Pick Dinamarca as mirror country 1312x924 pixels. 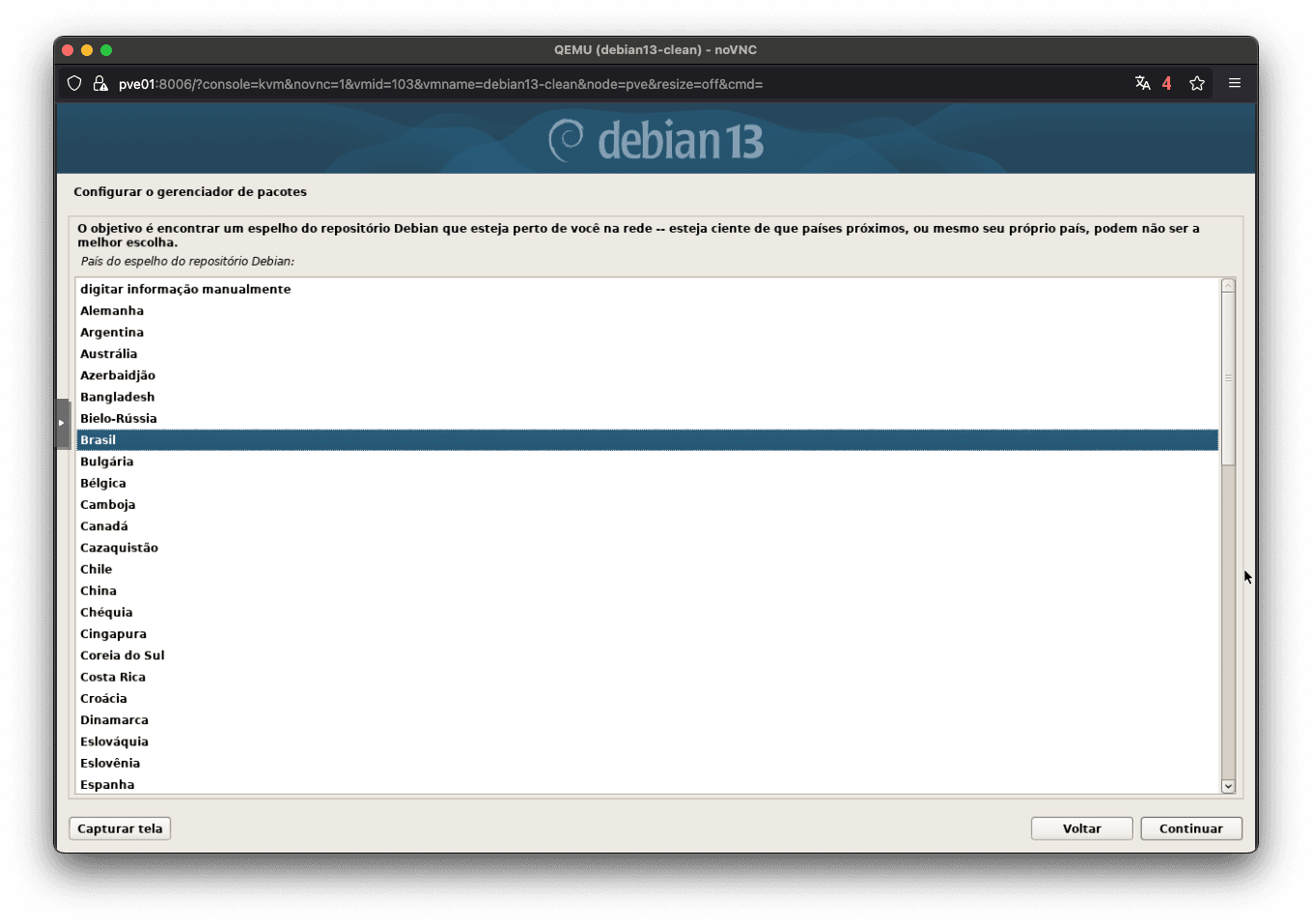coord(647,720)
